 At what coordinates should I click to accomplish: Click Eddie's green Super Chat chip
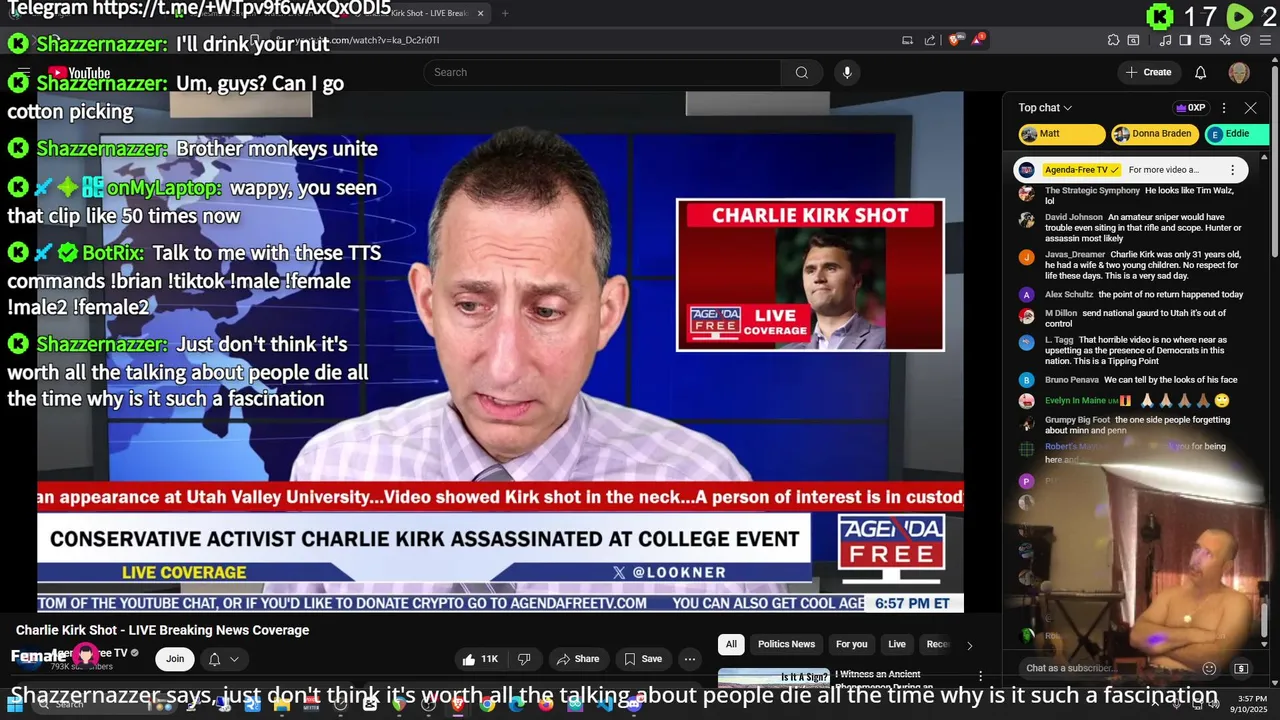[x=1238, y=134]
